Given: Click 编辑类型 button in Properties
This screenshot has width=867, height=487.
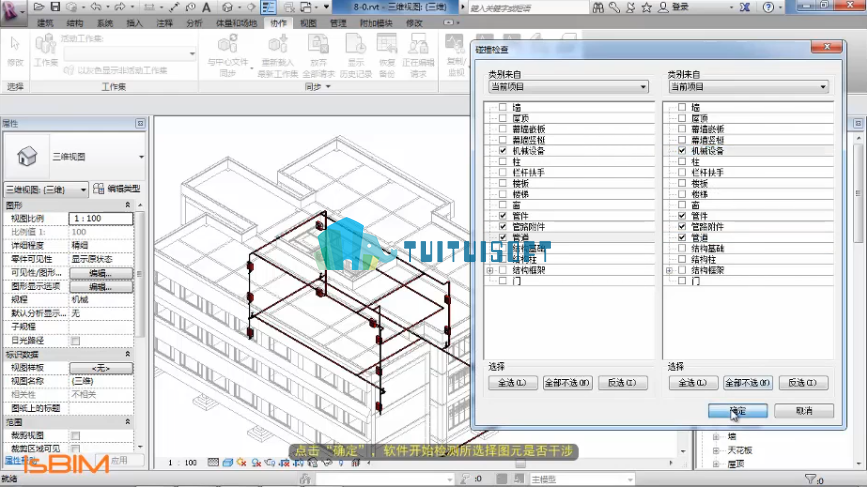Looking at the screenshot, I should point(117,189).
